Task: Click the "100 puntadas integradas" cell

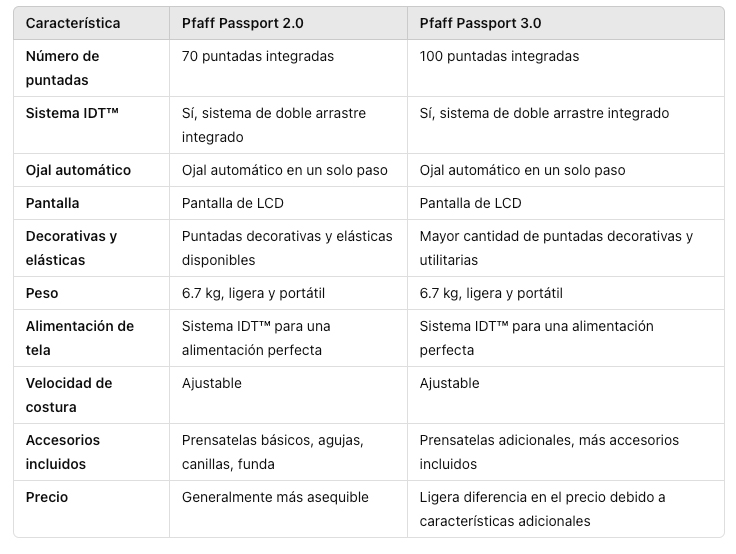Action: 499,56
